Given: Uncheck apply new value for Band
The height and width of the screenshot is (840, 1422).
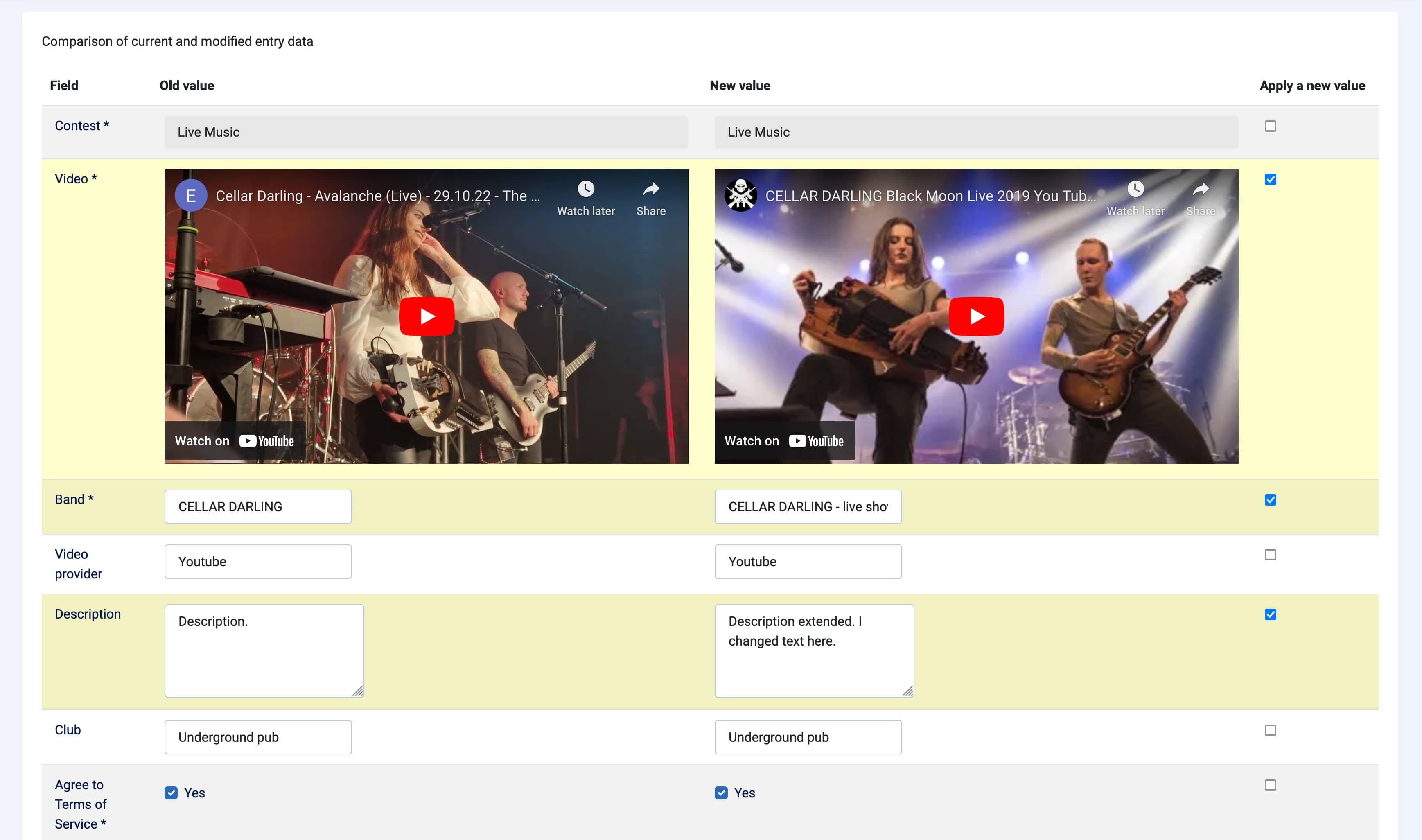Looking at the screenshot, I should point(1271,500).
